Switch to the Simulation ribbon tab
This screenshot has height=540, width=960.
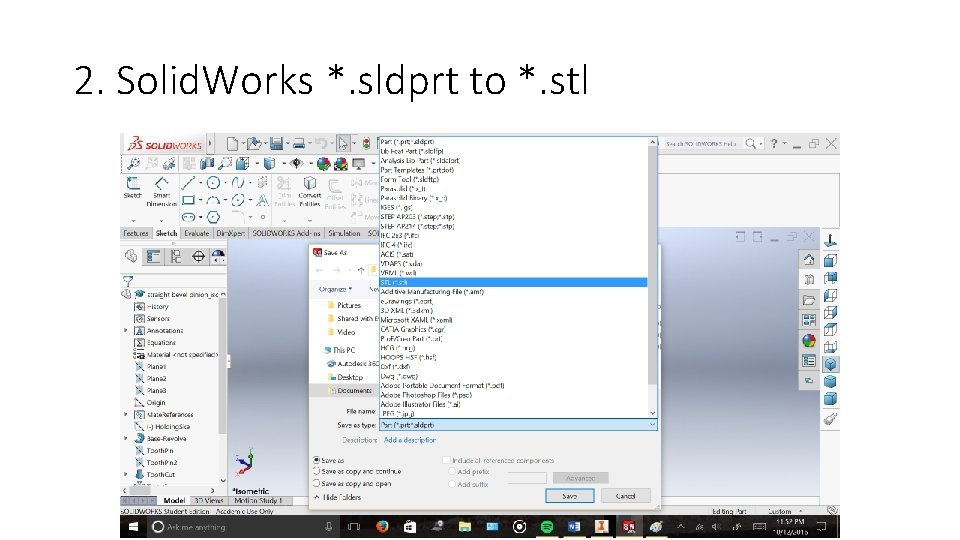point(344,233)
